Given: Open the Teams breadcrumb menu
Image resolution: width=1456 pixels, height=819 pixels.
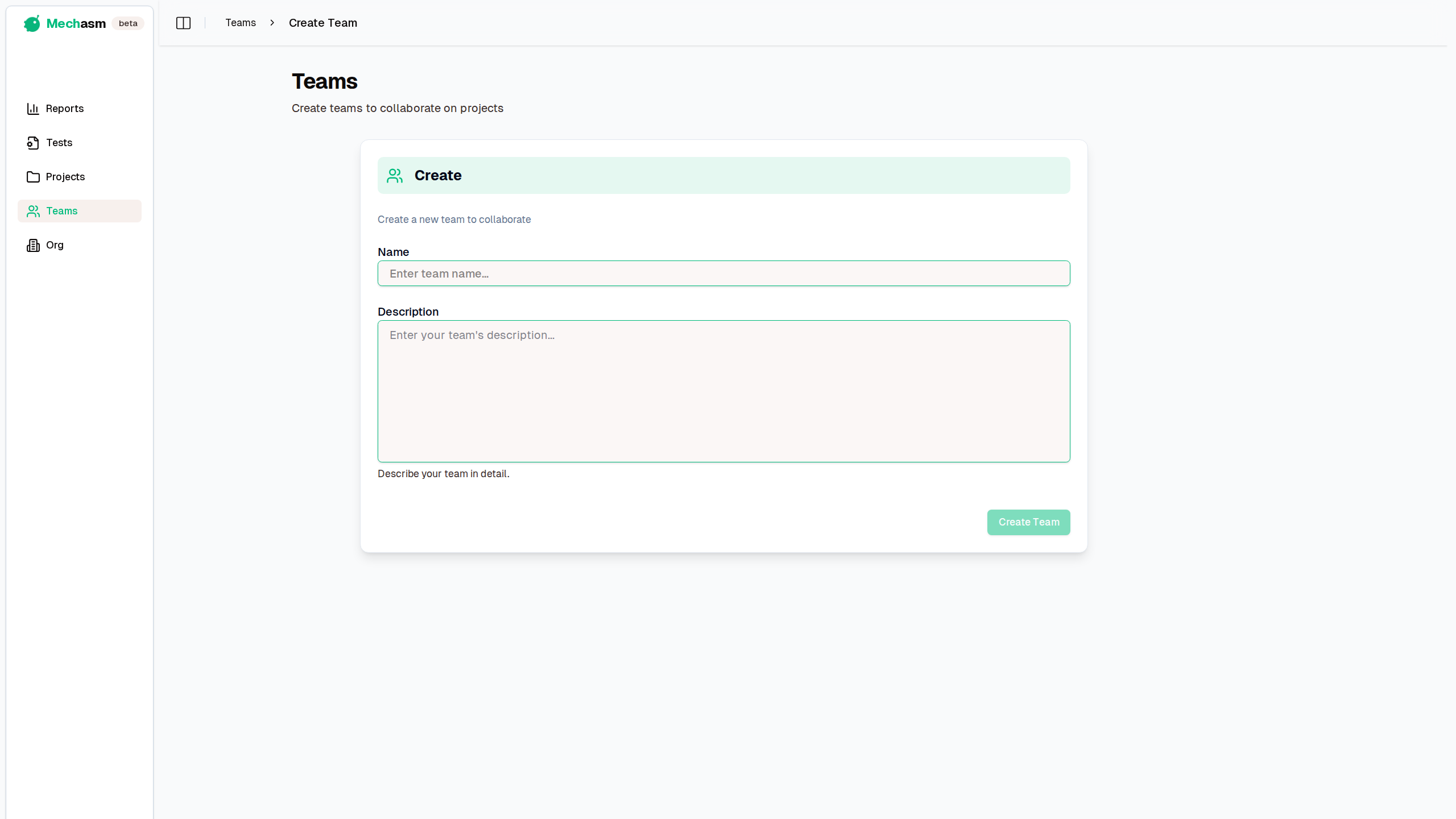Looking at the screenshot, I should 241,23.
